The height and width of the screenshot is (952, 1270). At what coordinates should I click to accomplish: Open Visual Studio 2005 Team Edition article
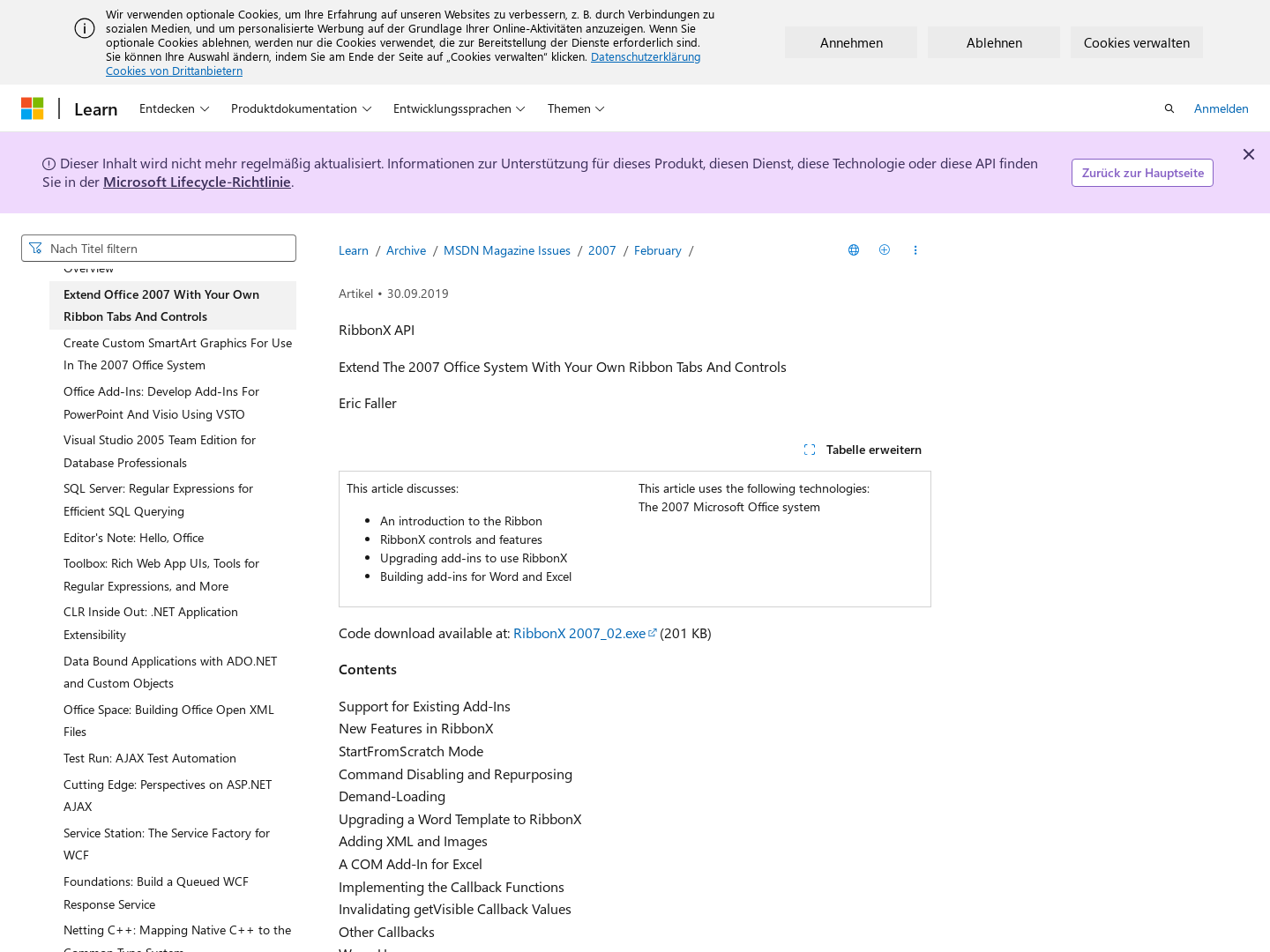pyautogui.click(x=173, y=451)
